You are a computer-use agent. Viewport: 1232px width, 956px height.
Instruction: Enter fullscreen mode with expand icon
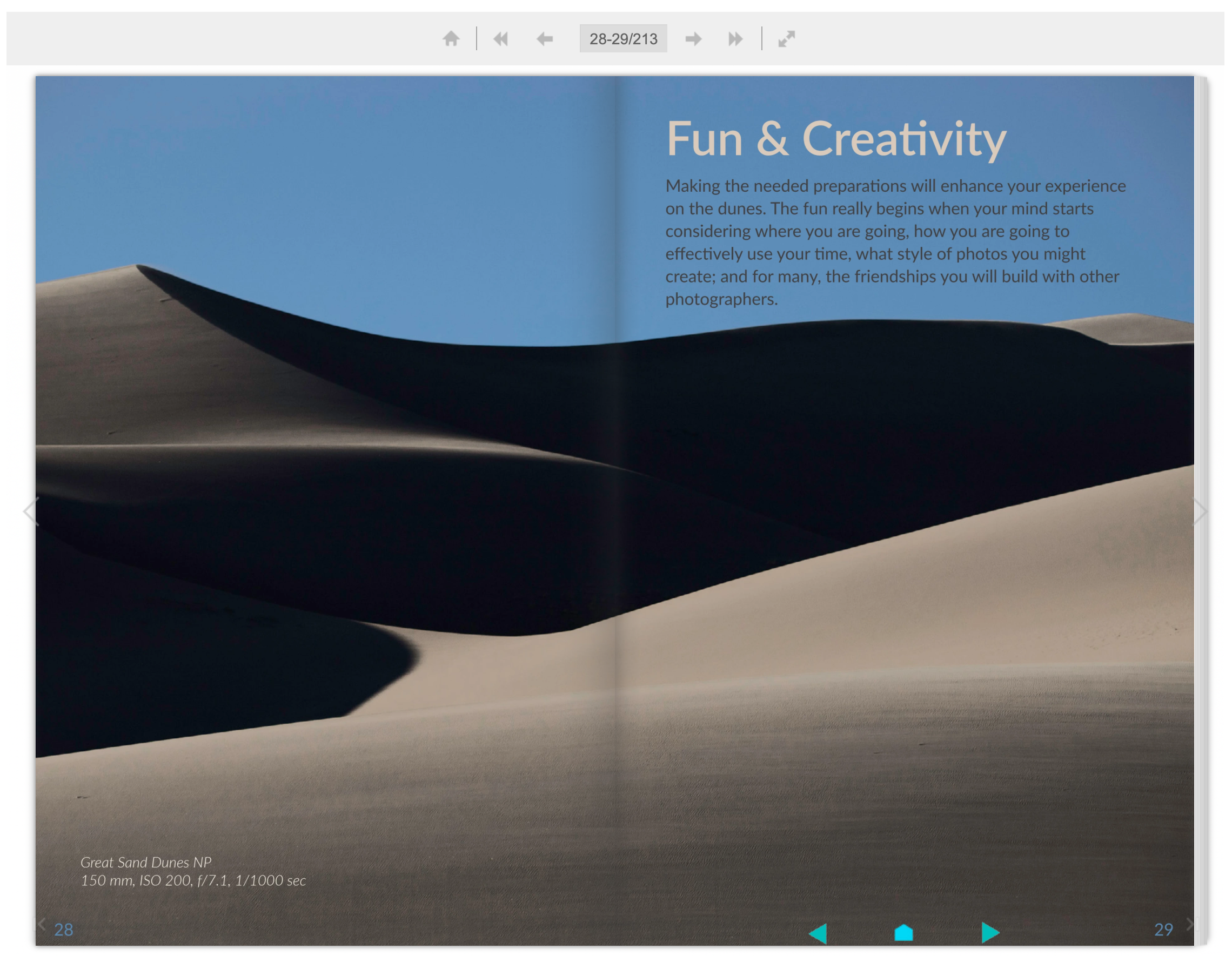pyautogui.click(x=786, y=38)
